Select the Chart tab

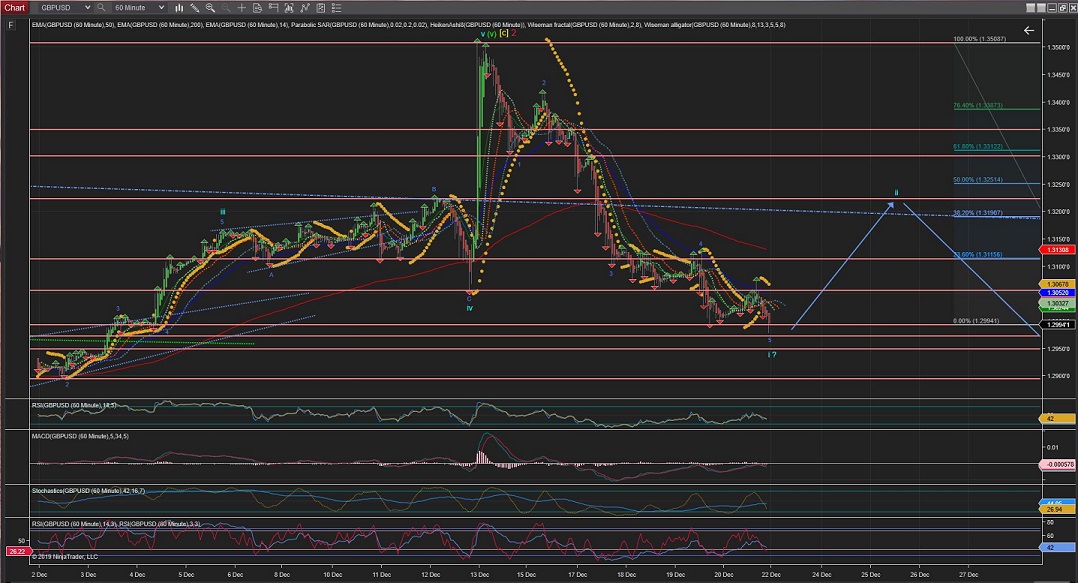14,8
